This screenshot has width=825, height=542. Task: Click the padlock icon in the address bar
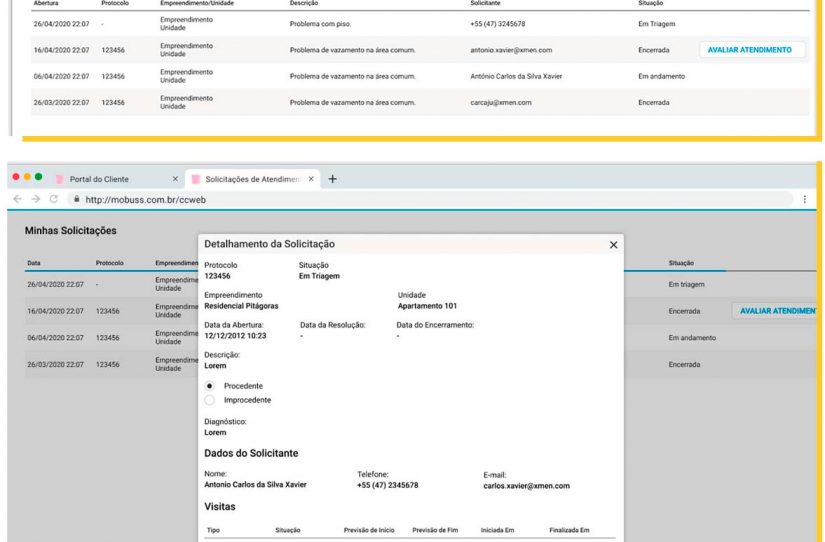(x=77, y=199)
